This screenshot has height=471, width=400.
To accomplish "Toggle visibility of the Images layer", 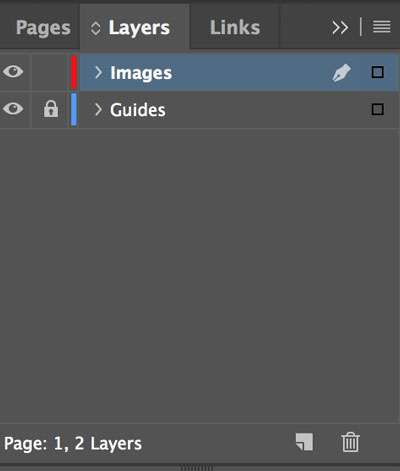I will tap(13, 72).
